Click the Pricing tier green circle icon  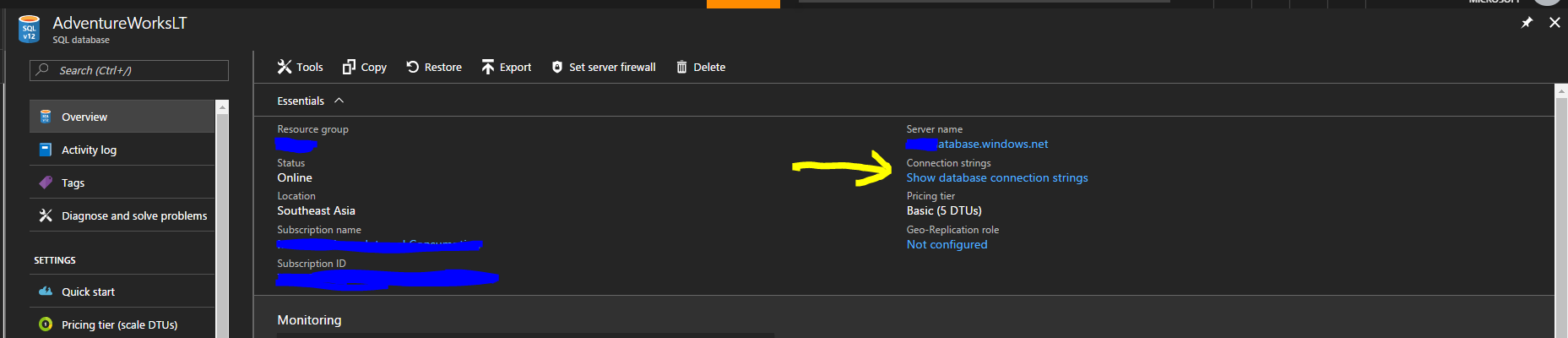46,324
